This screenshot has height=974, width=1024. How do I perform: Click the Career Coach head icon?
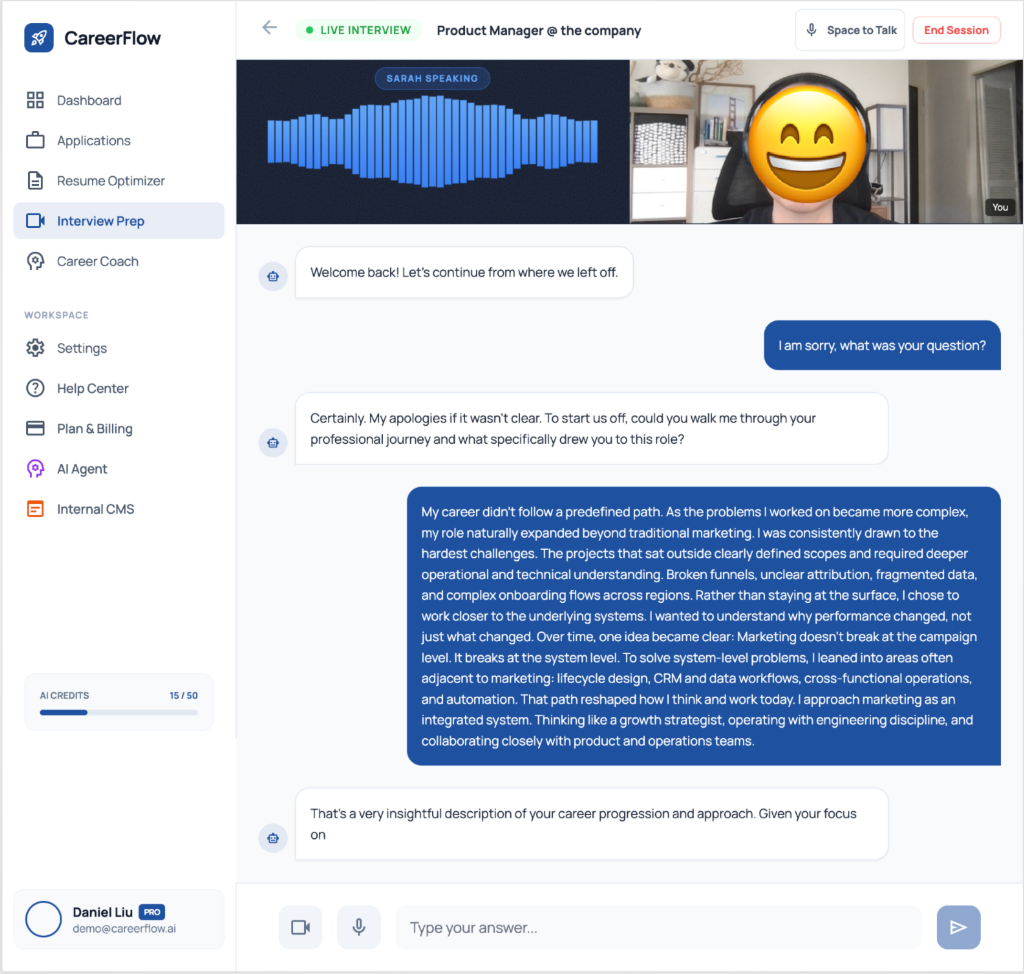pyautogui.click(x=36, y=261)
